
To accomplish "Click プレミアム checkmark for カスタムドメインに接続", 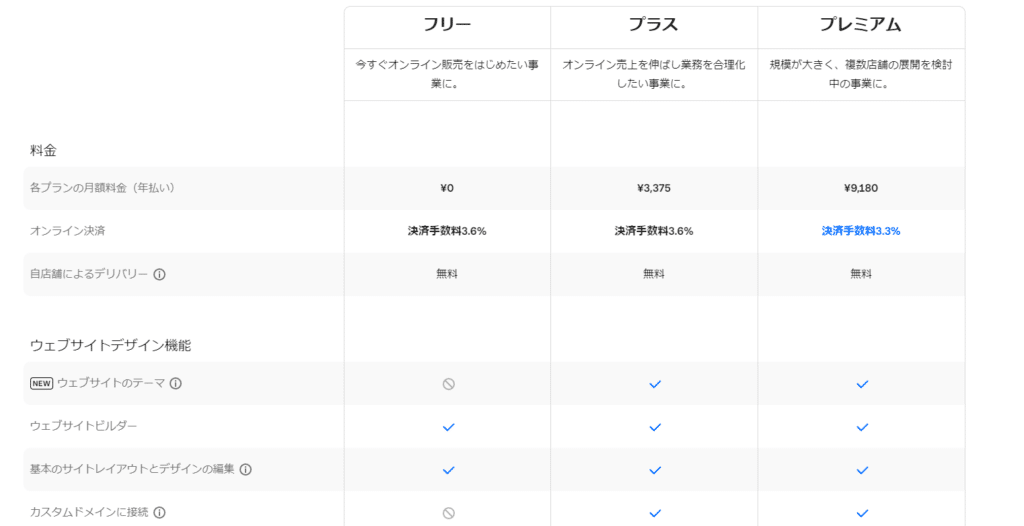I will (x=862, y=513).
